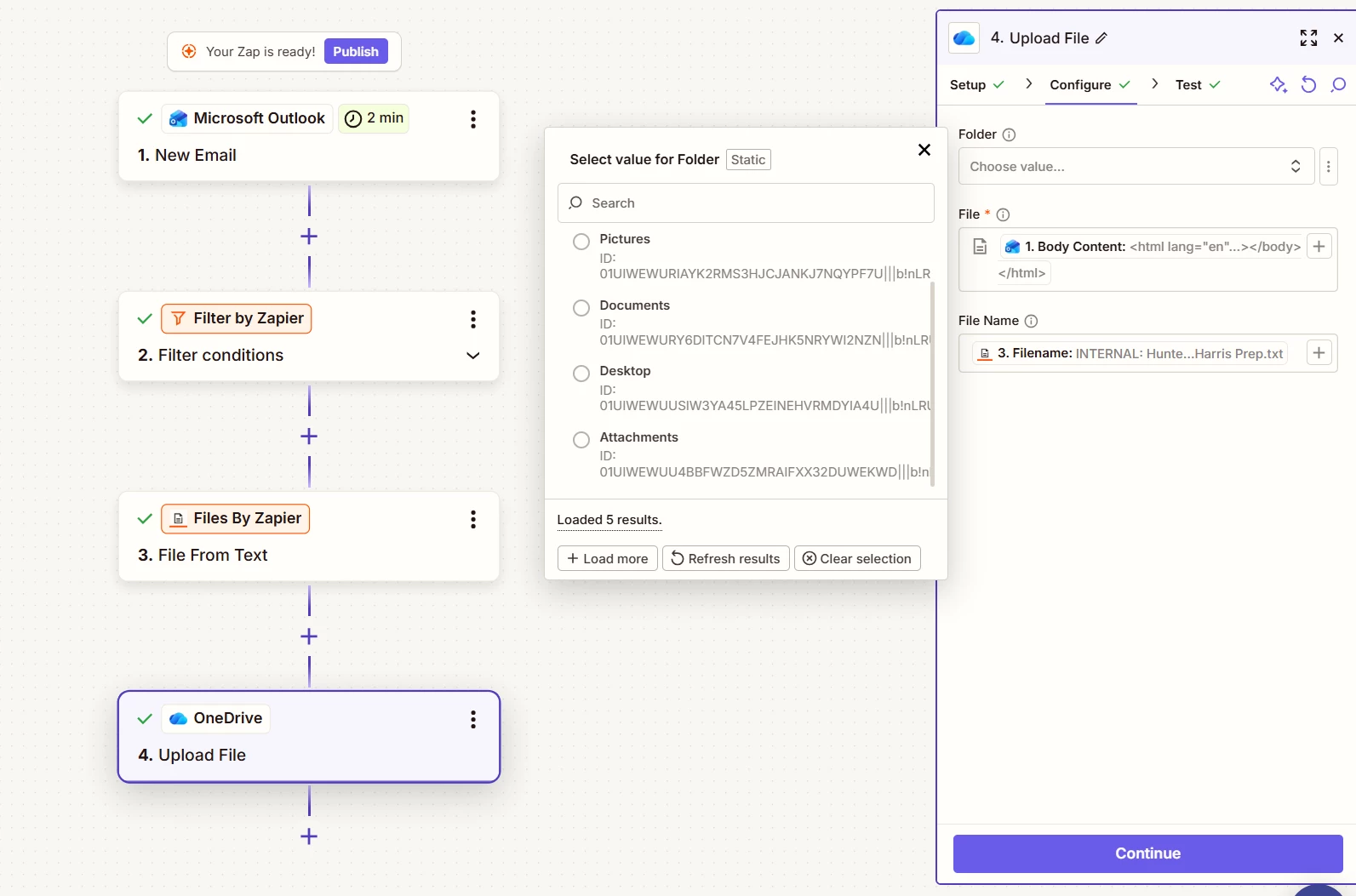Image resolution: width=1356 pixels, height=896 pixels.
Task: Click the Static mode tag
Action: (x=748, y=160)
